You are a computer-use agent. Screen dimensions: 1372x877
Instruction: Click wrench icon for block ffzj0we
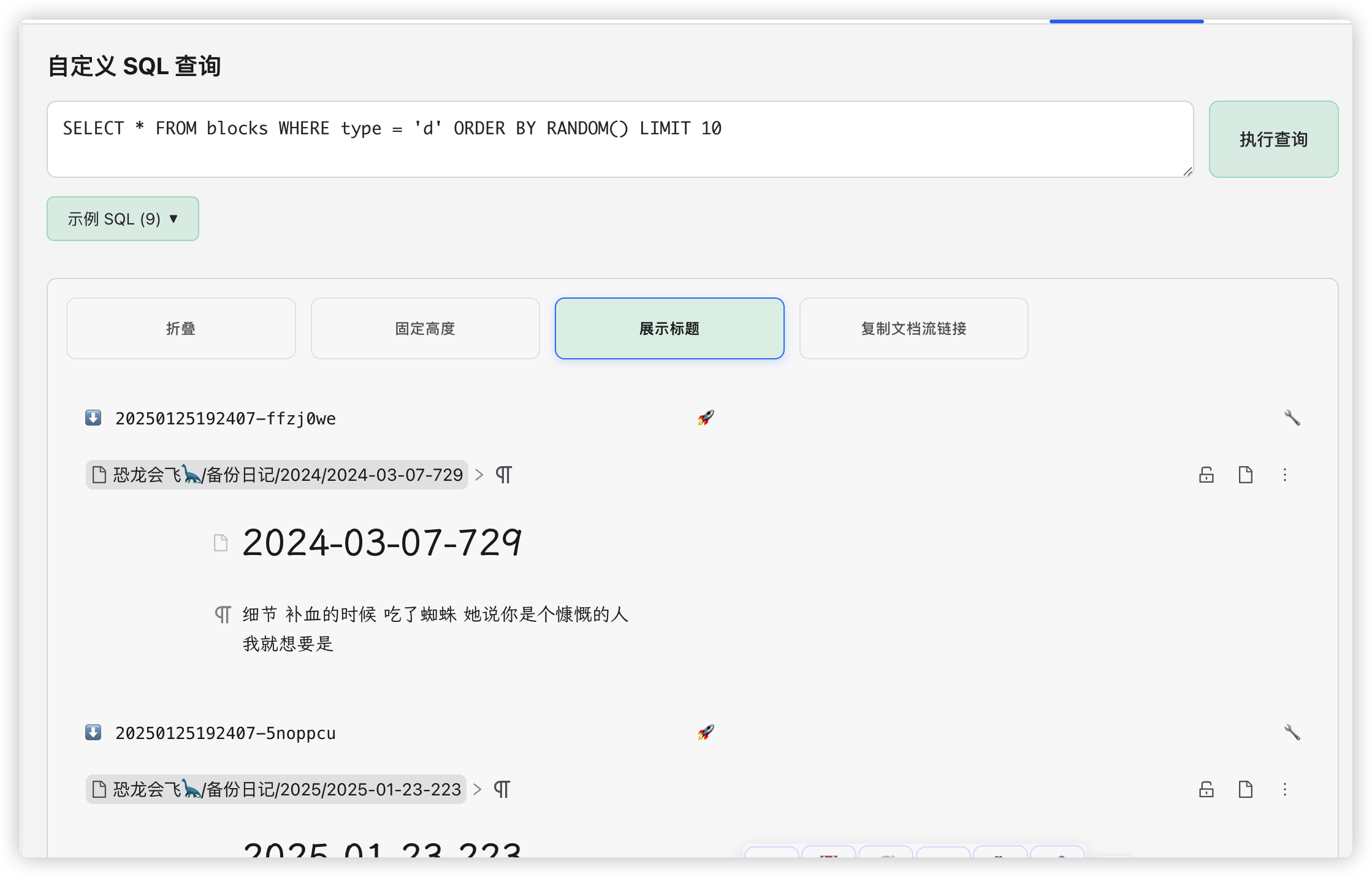(1292, 418)
